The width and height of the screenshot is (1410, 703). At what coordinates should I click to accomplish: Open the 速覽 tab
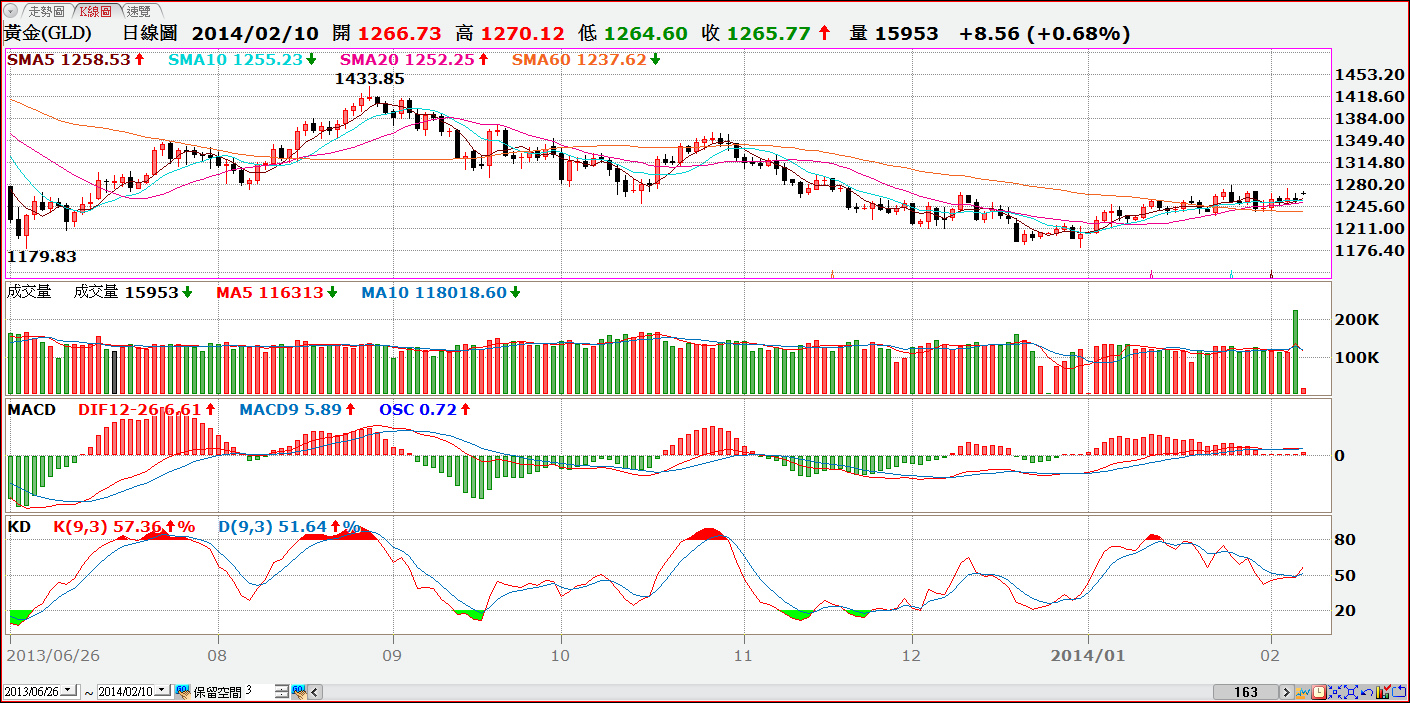[138, 11]
